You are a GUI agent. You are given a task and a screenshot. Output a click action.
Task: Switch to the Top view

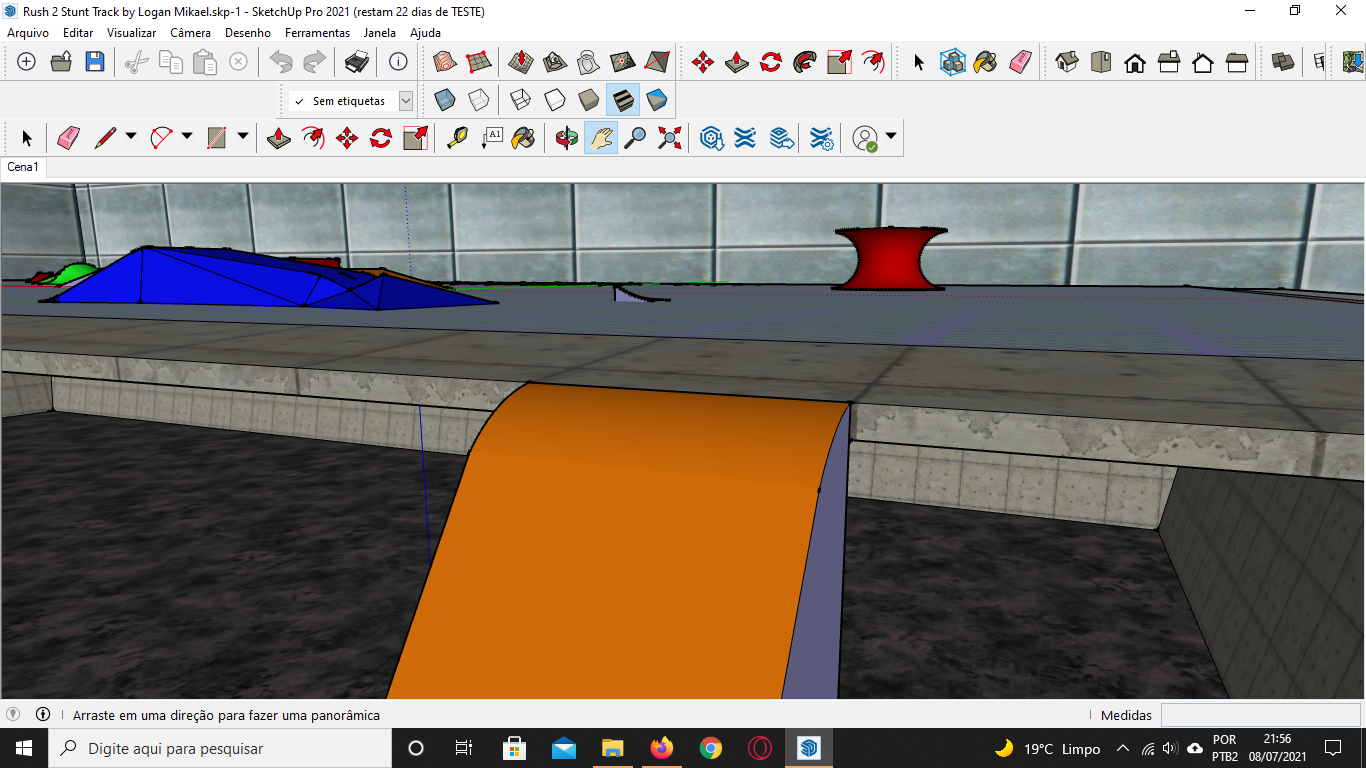pyautogui.click(x=1101, y=62)
